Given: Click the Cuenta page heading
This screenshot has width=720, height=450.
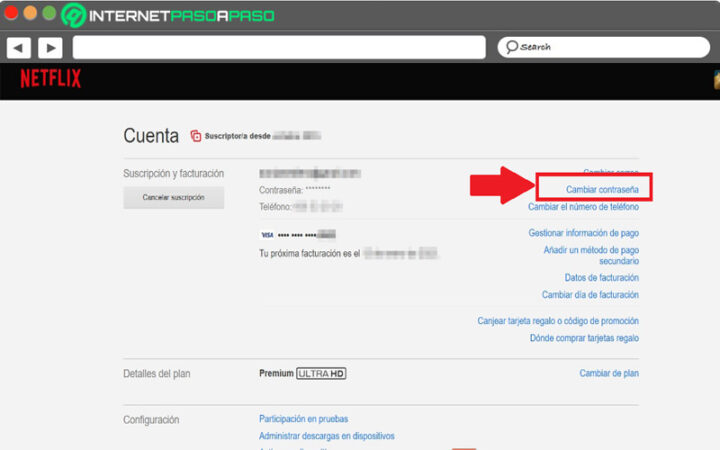Looking at the screenshot, I should coord(151,136).
